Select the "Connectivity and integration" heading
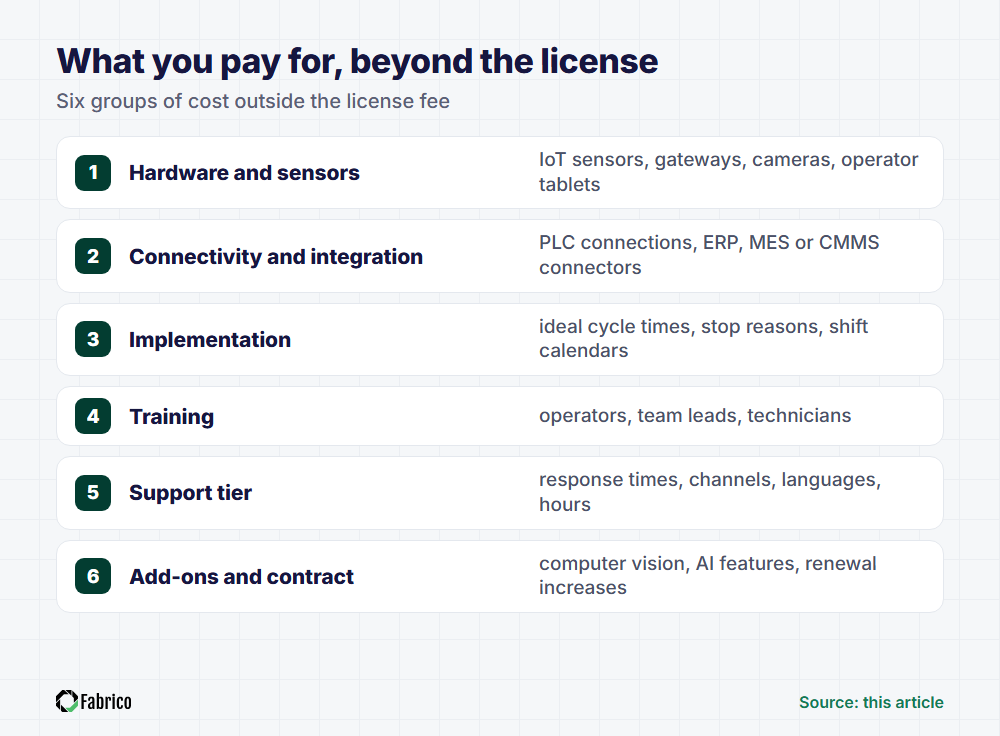Viewport: 1000px width, 736px height. pyautogui.click(x=276, y=256)
